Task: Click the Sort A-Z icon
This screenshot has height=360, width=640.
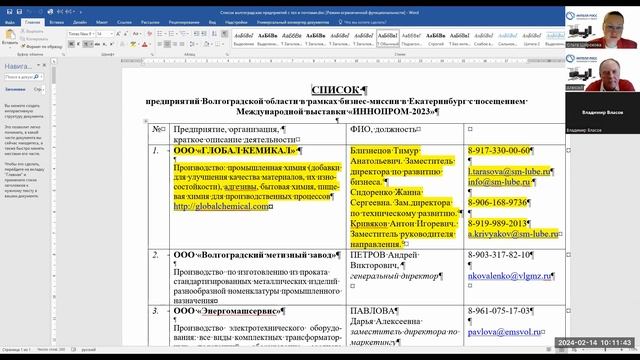Action: pyautogui.click(x=214, y=34)
